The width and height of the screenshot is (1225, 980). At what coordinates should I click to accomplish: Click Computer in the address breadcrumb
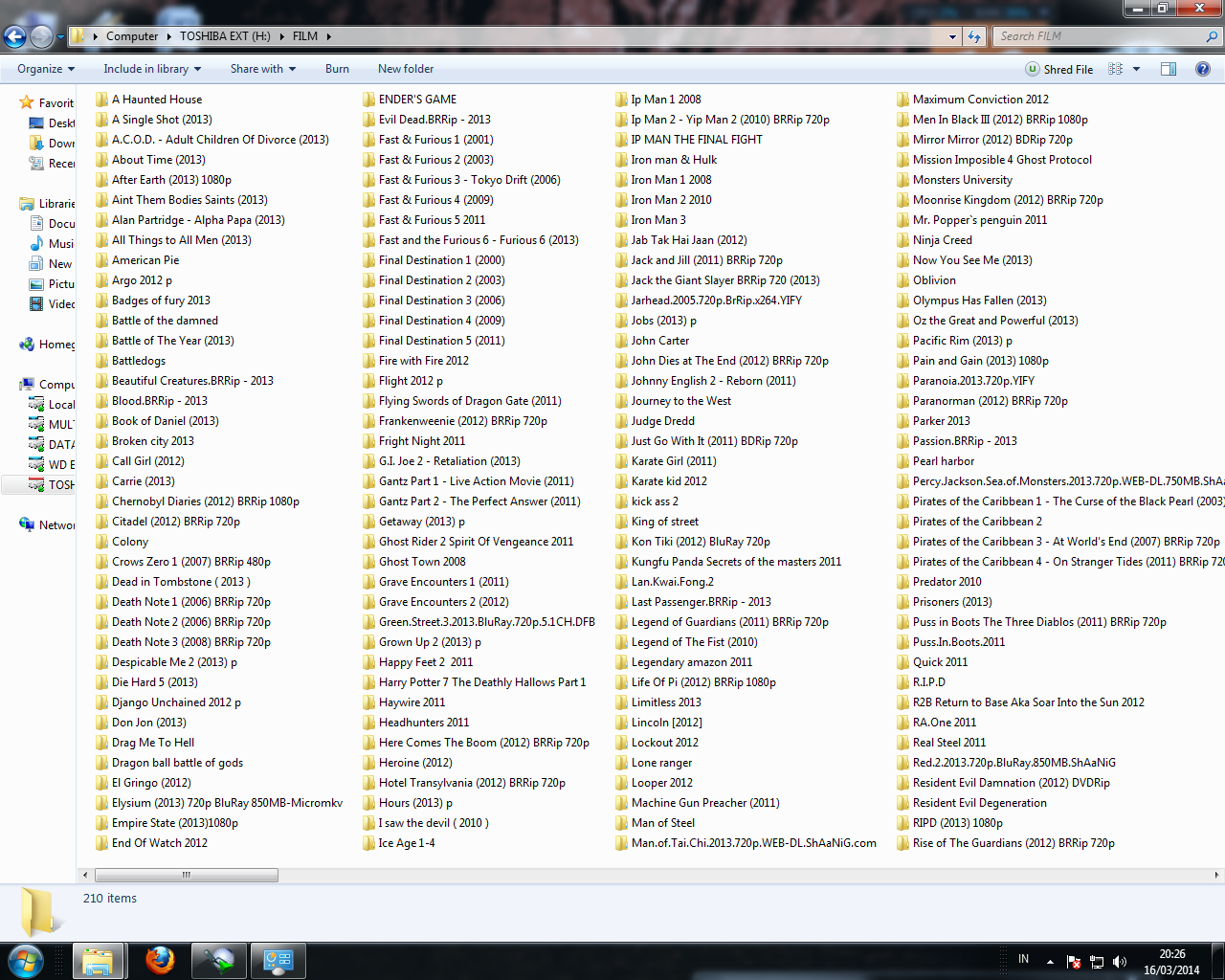point(132,36)
